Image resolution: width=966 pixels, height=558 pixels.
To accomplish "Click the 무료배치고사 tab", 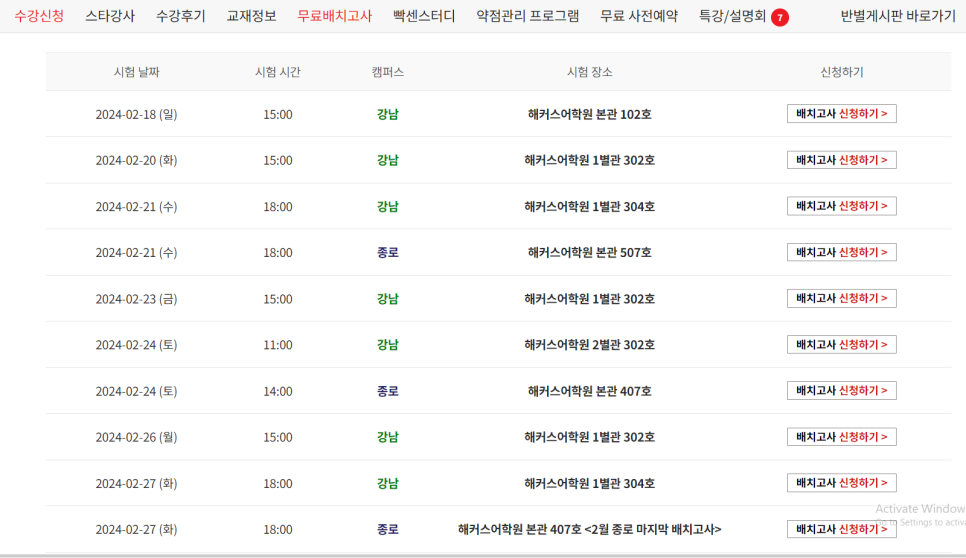I will 335,16.
